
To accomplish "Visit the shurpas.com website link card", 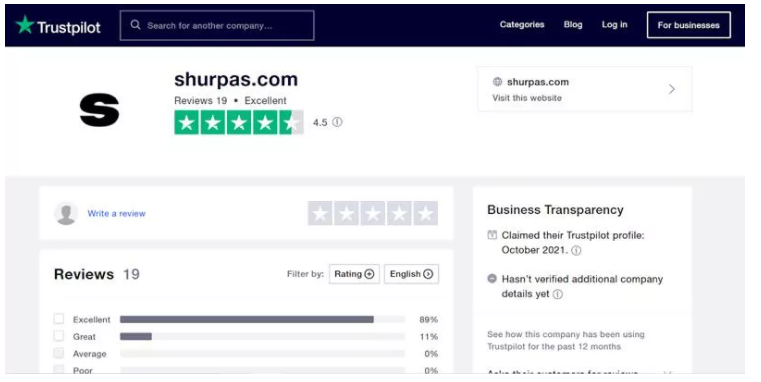I will 584,89.
